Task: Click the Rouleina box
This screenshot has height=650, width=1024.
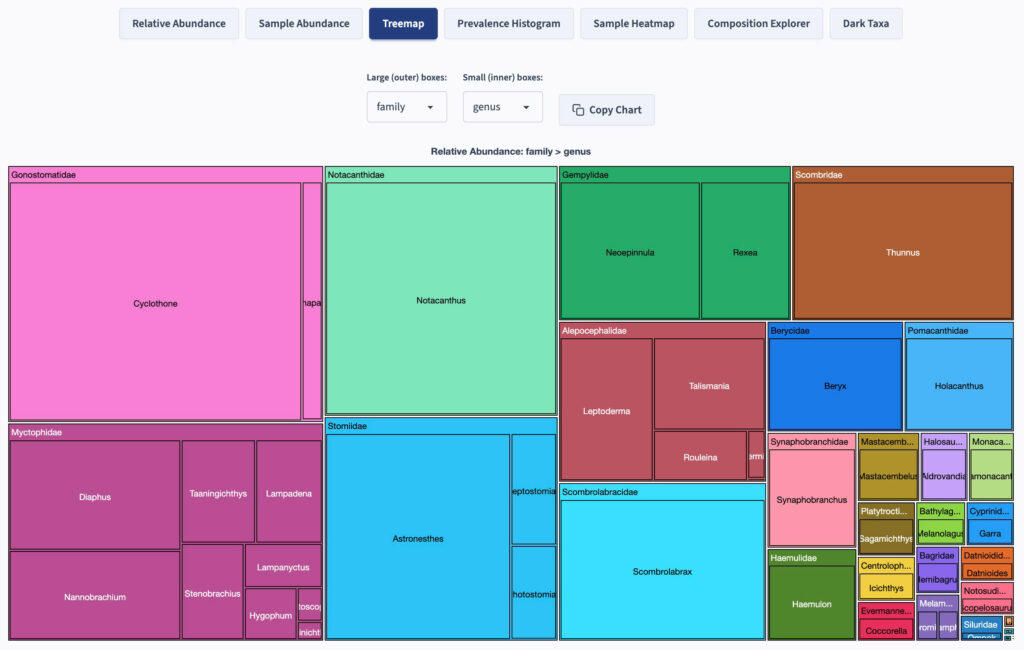Action: click(x=700, y=456)
